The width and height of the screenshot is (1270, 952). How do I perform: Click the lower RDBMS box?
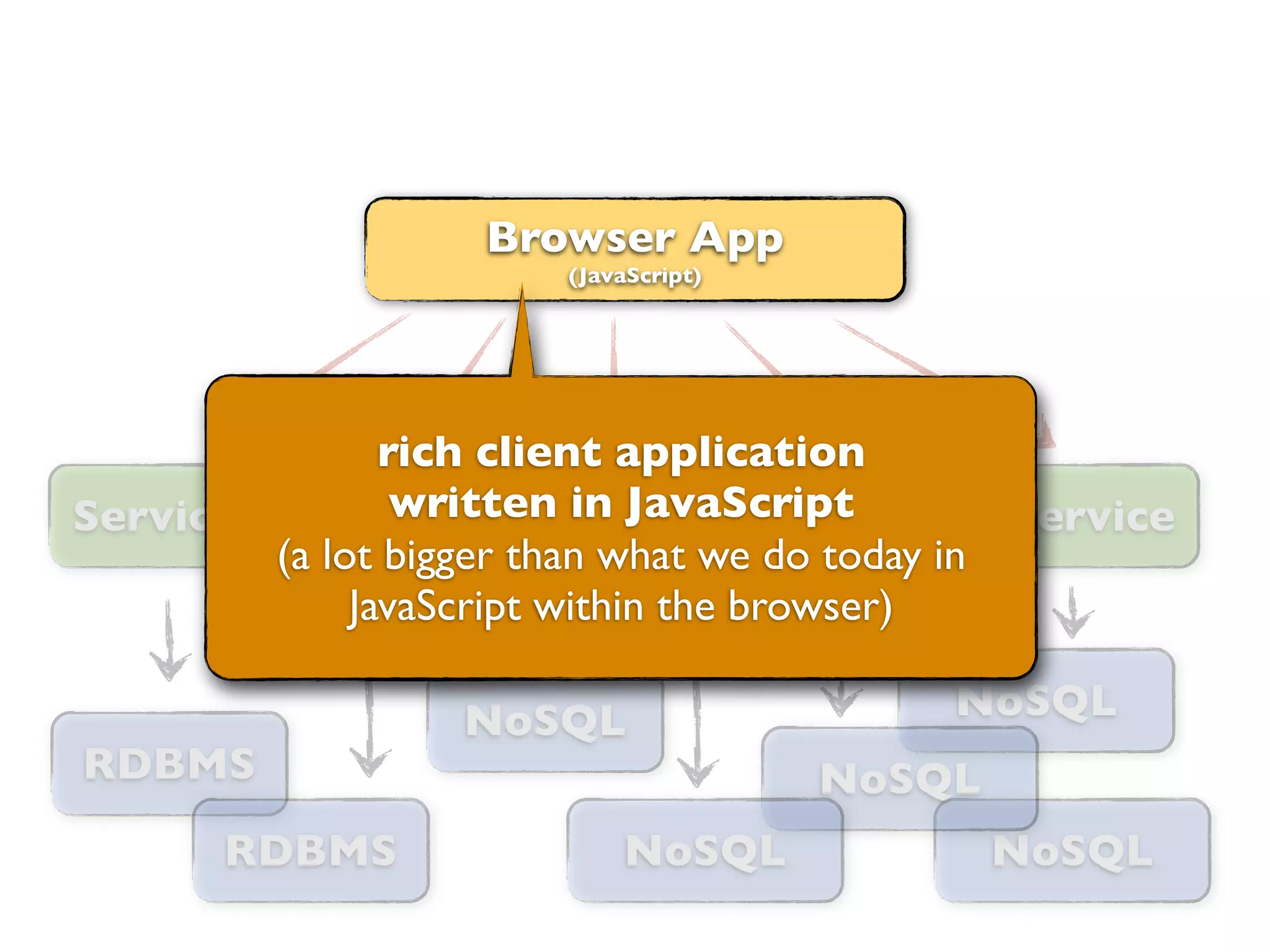(311, 850)
